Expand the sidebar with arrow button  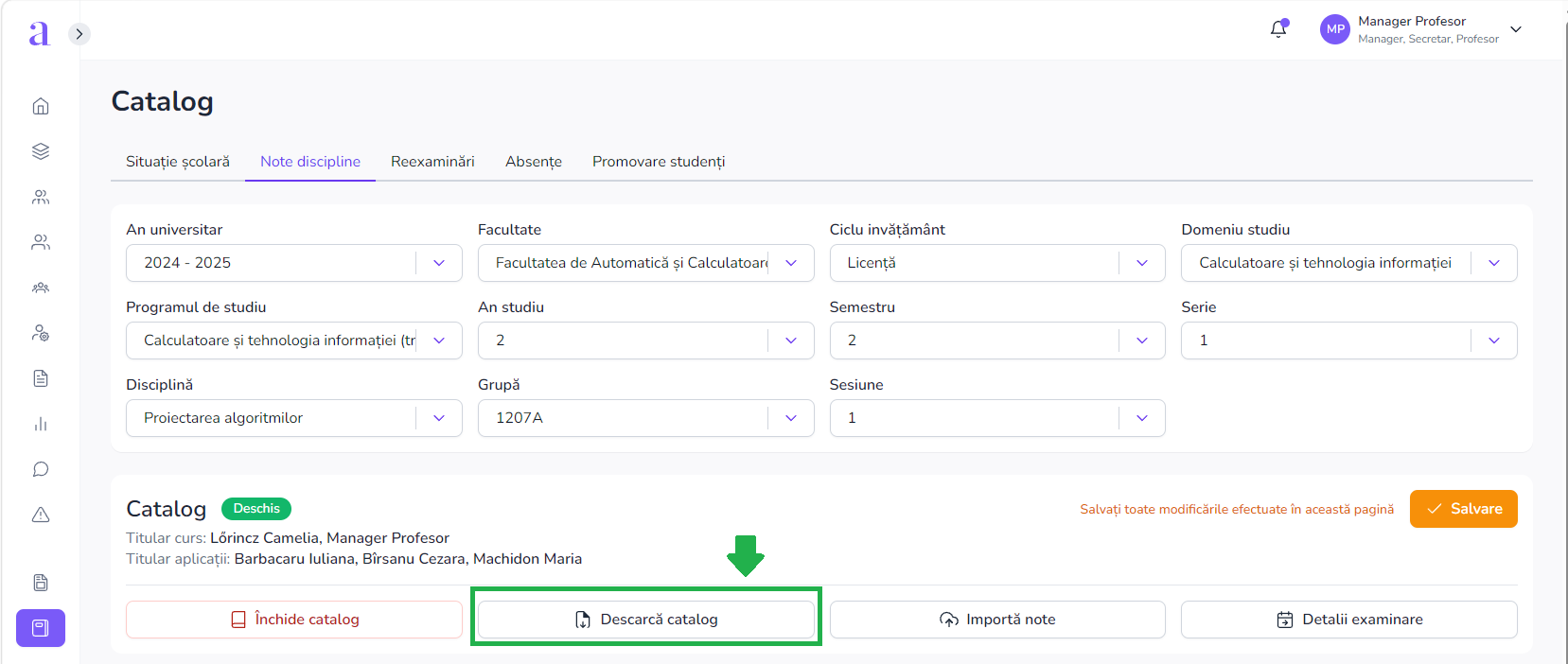pyautogui.click(x=79, y=34)
